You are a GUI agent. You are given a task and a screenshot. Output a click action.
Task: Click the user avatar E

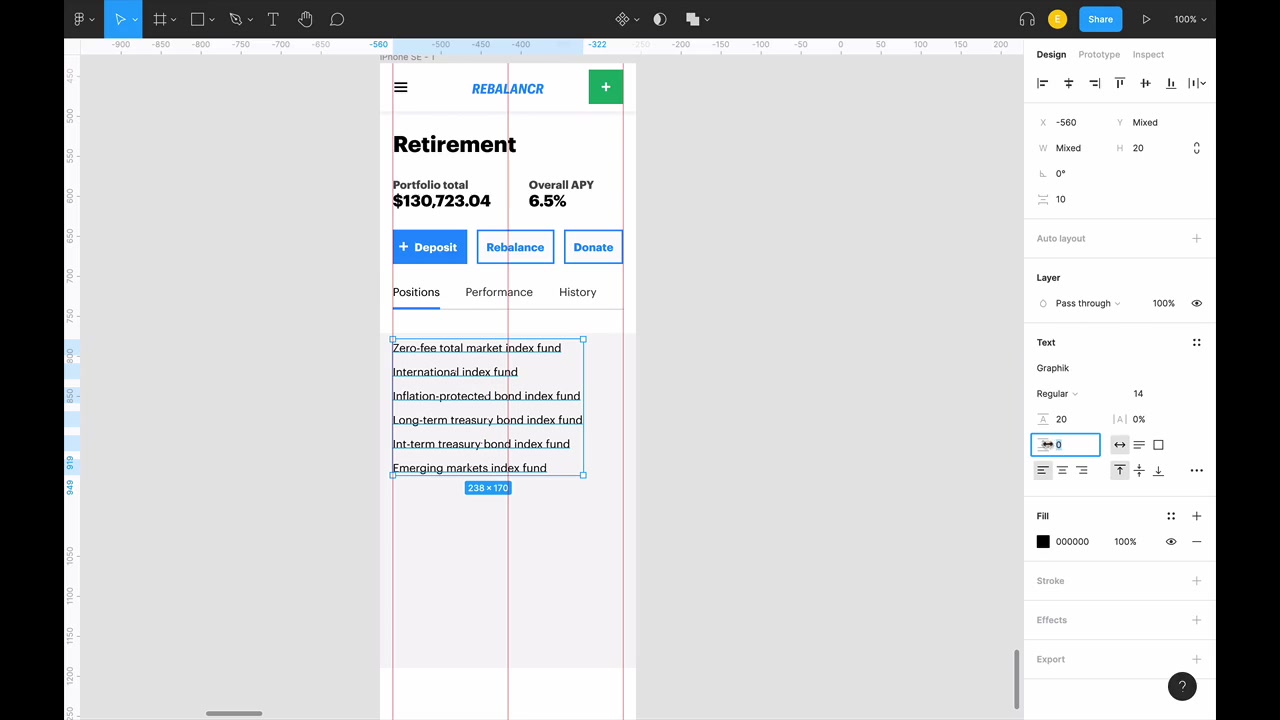point(1057,19)
